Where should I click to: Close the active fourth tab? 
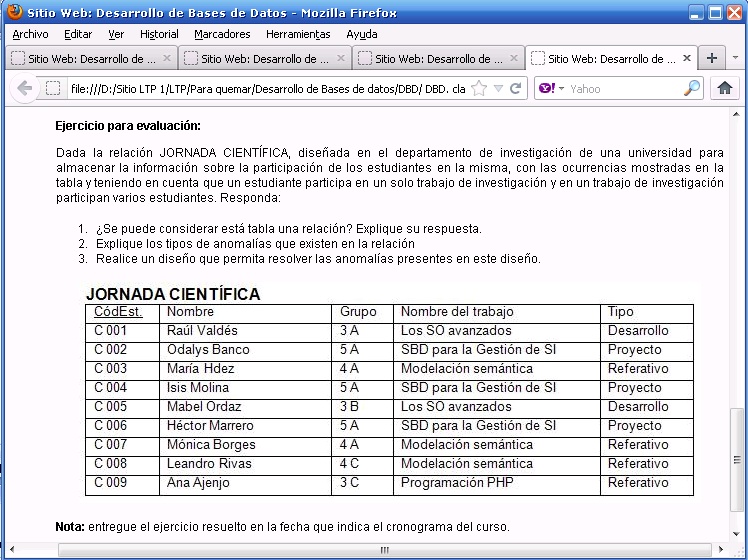click(685, 59)
